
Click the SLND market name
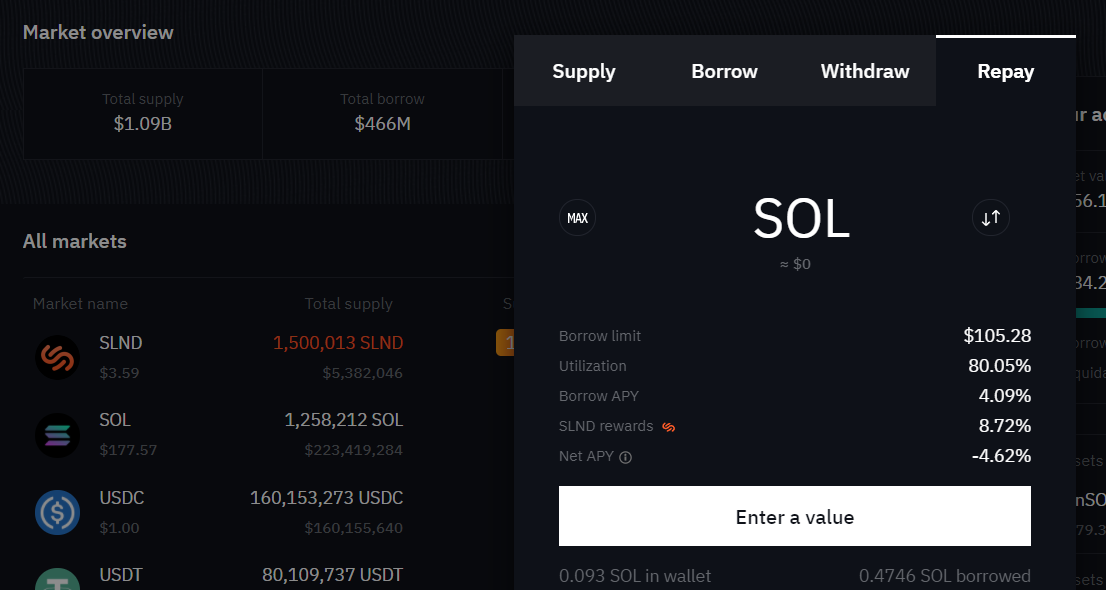[x=121, y=343]
